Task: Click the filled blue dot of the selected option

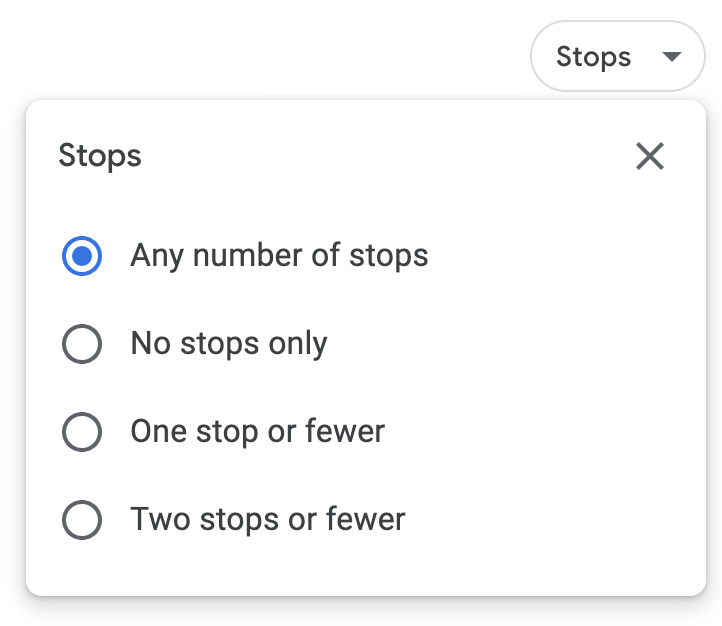Action: (x=82, y=257)
